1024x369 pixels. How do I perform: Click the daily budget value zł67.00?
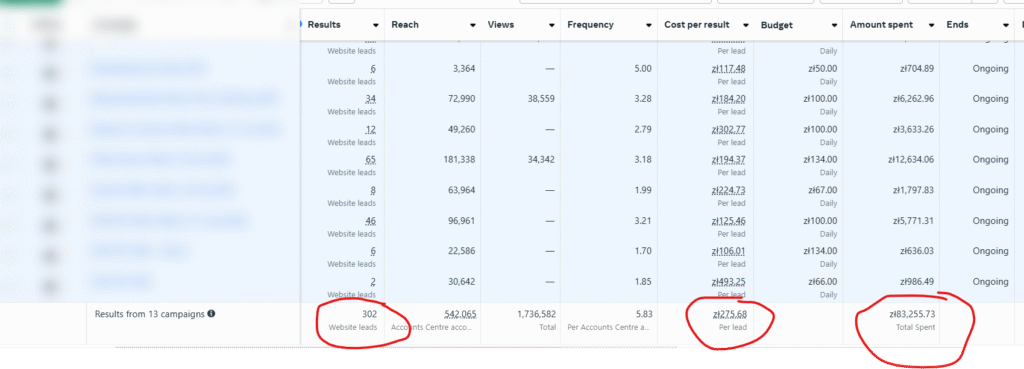(x=823, y=190)
